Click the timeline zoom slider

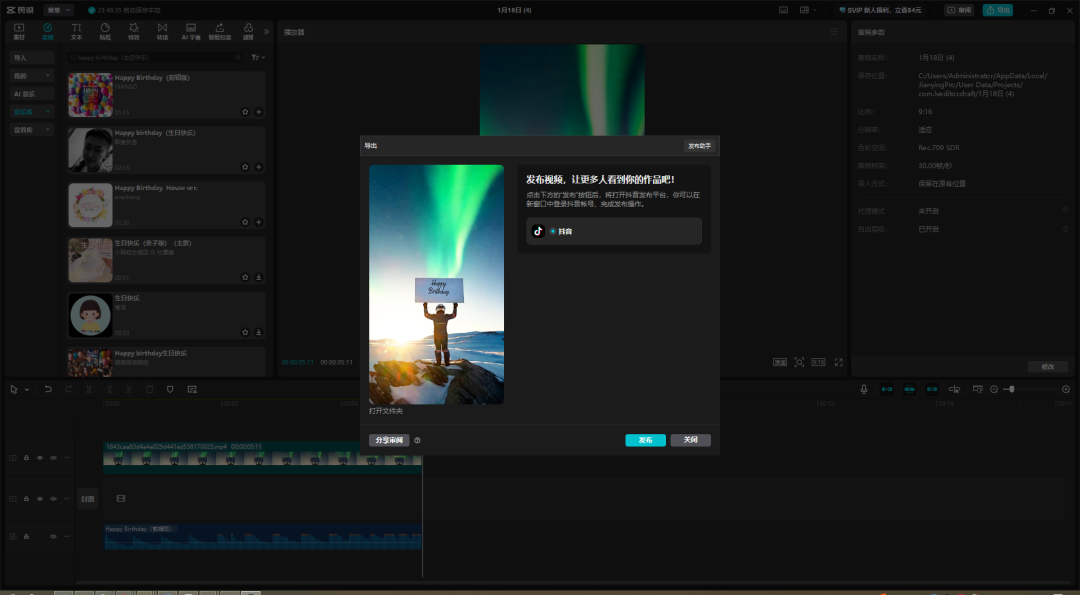tap(1012, 389)
